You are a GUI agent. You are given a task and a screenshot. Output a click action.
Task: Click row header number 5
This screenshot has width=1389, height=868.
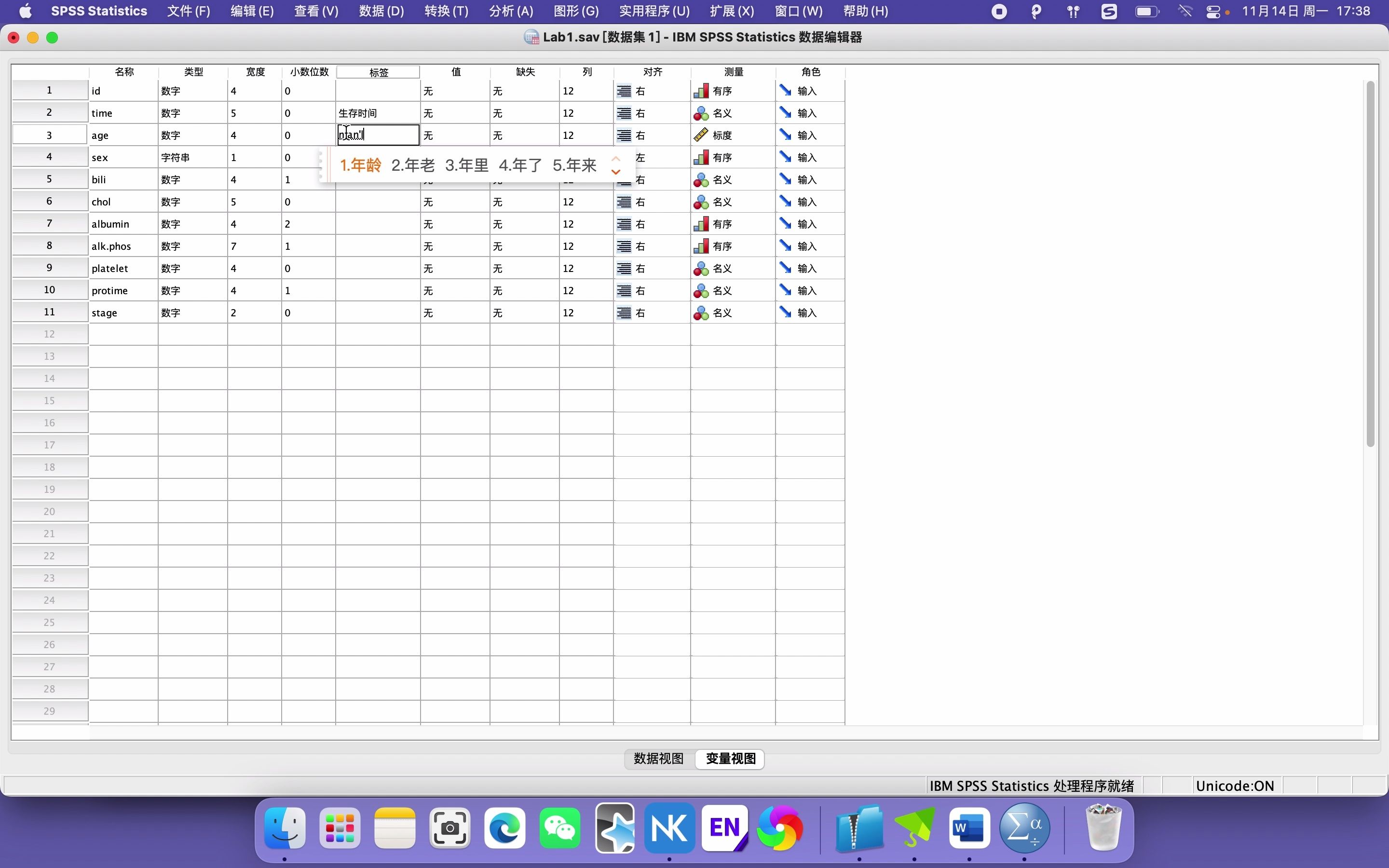coord(49,179)
